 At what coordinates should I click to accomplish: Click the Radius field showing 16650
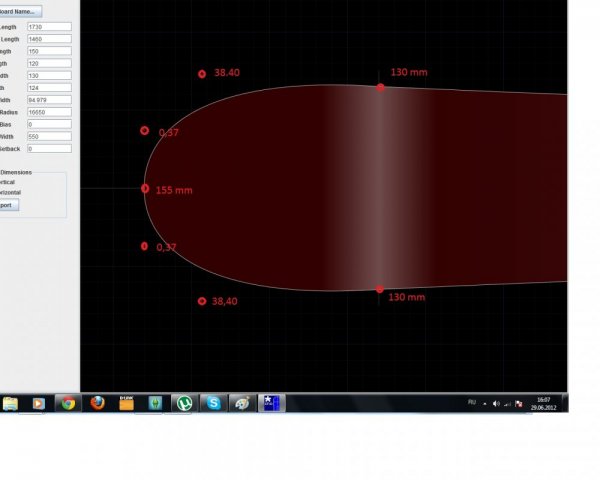click(49, 112)
